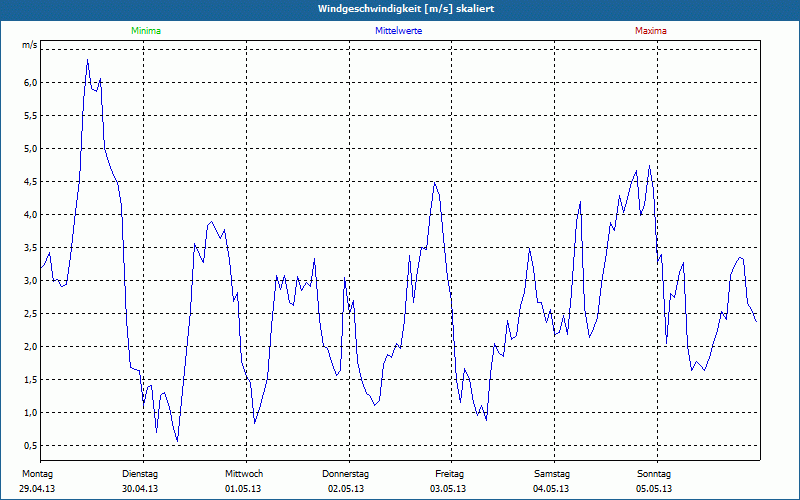Click the date 03.05.13
This screenshot has width=800, height=500.
[448, 489]
